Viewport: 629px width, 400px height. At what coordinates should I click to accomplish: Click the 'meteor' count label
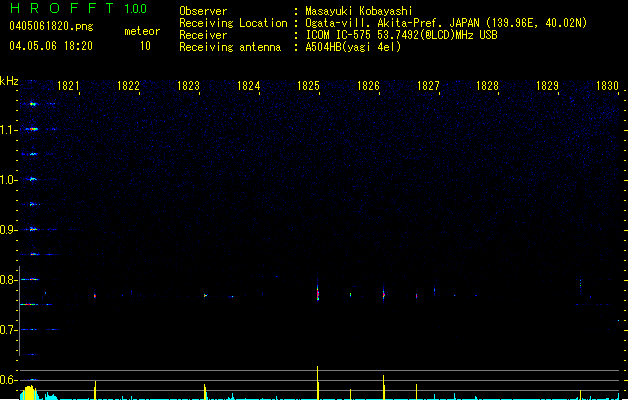coord(142,31)
